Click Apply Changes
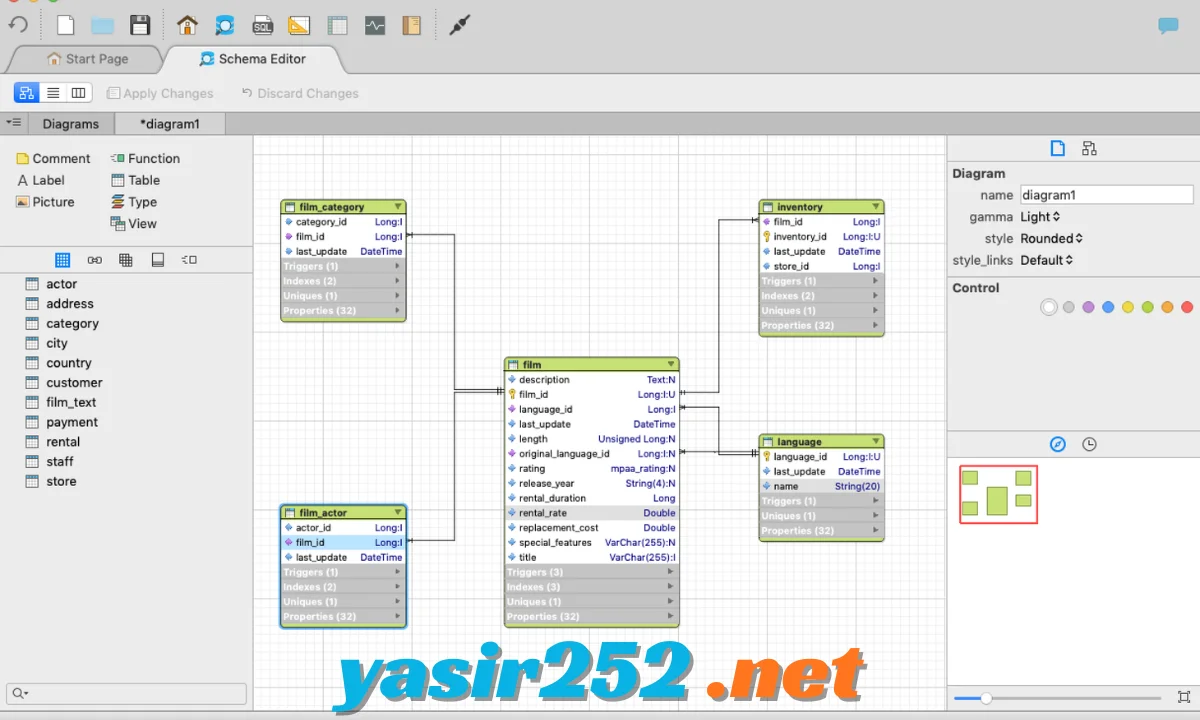Image resolution: width=1200 pixels, height=720 pixels. coord(160,93)
